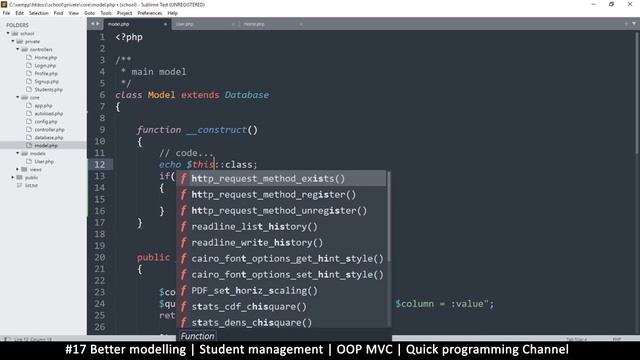
Task: Choose http_request_method_exists() suggestion
Action: [281, 179]
